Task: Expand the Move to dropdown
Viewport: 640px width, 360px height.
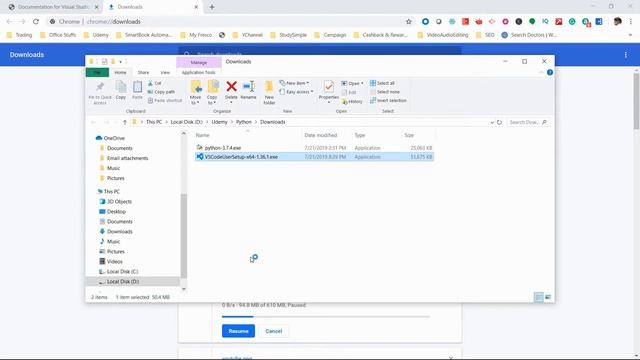Action: (196, 100)
